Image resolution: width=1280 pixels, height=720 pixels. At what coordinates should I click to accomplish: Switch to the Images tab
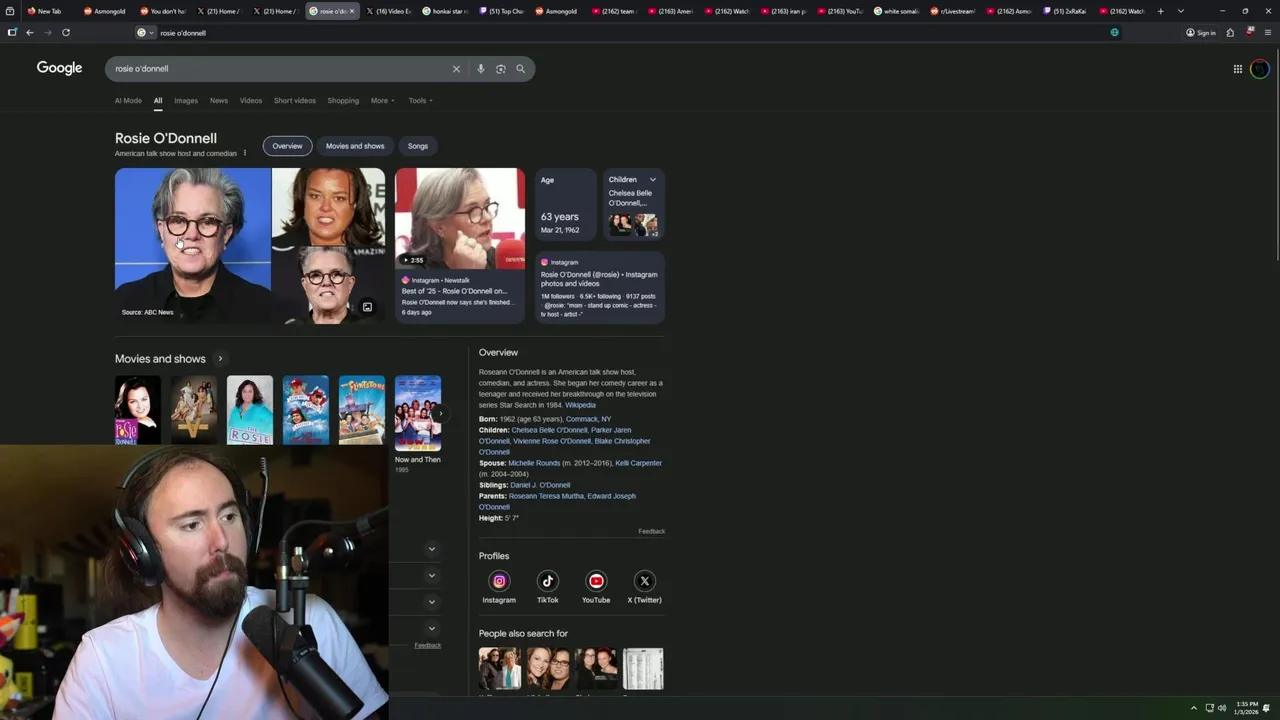(186, 100)
